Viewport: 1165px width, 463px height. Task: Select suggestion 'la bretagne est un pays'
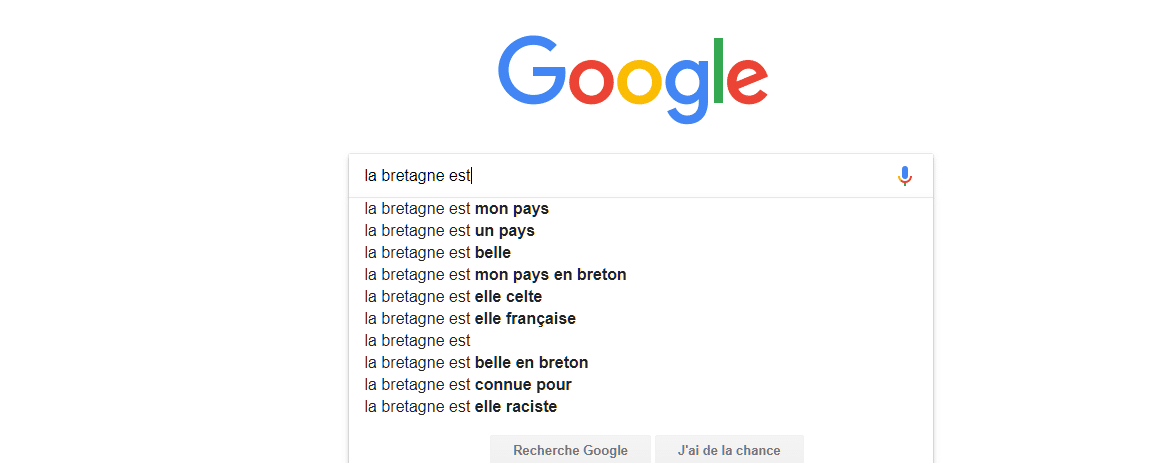[x=640, y=231]
